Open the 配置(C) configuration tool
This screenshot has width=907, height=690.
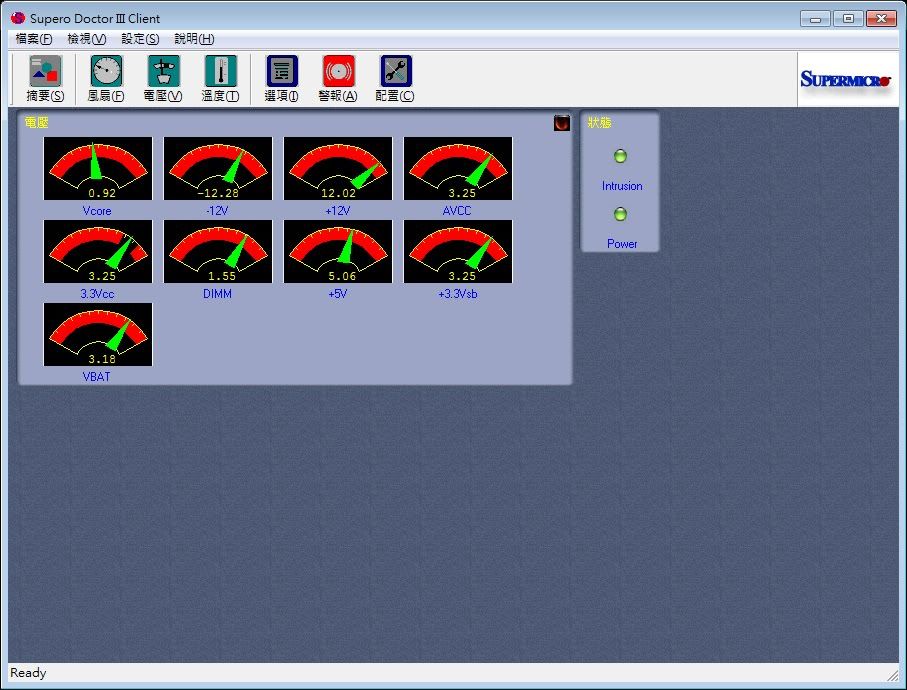[395, 79]
